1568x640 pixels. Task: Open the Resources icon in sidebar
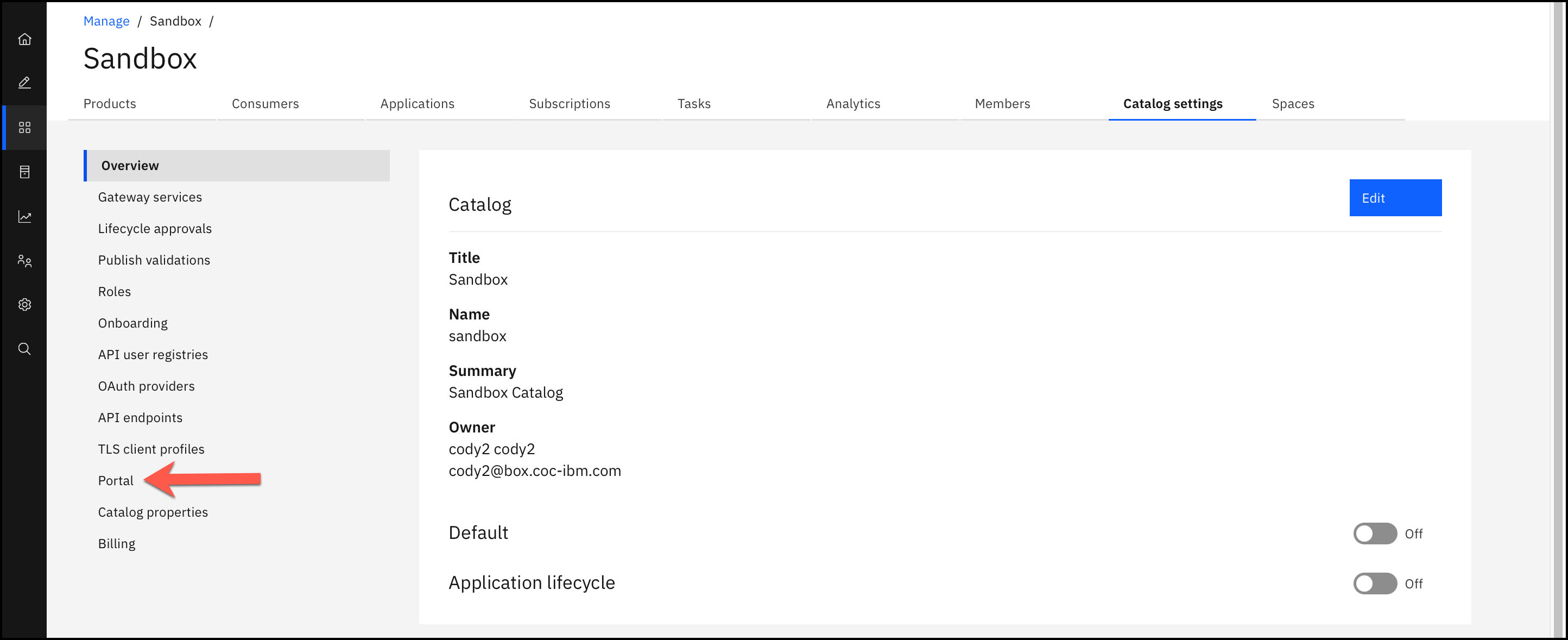coord(24,172)
